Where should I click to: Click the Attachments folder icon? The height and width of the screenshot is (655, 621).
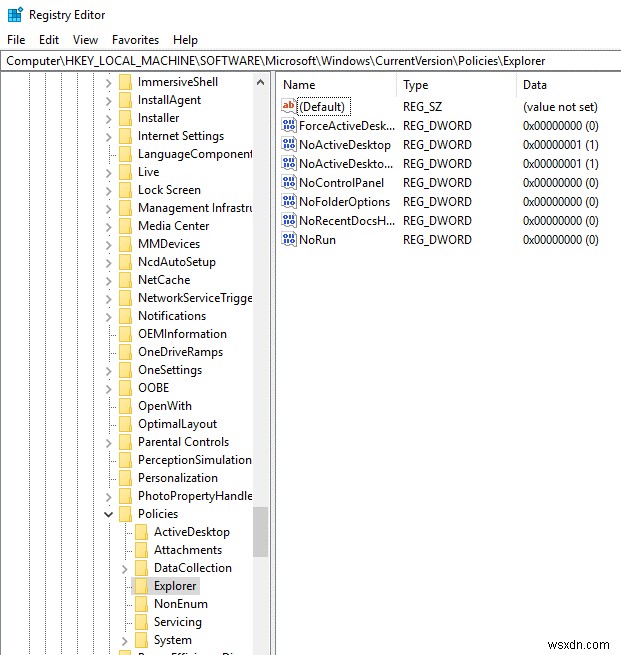[x=142, y=550]
